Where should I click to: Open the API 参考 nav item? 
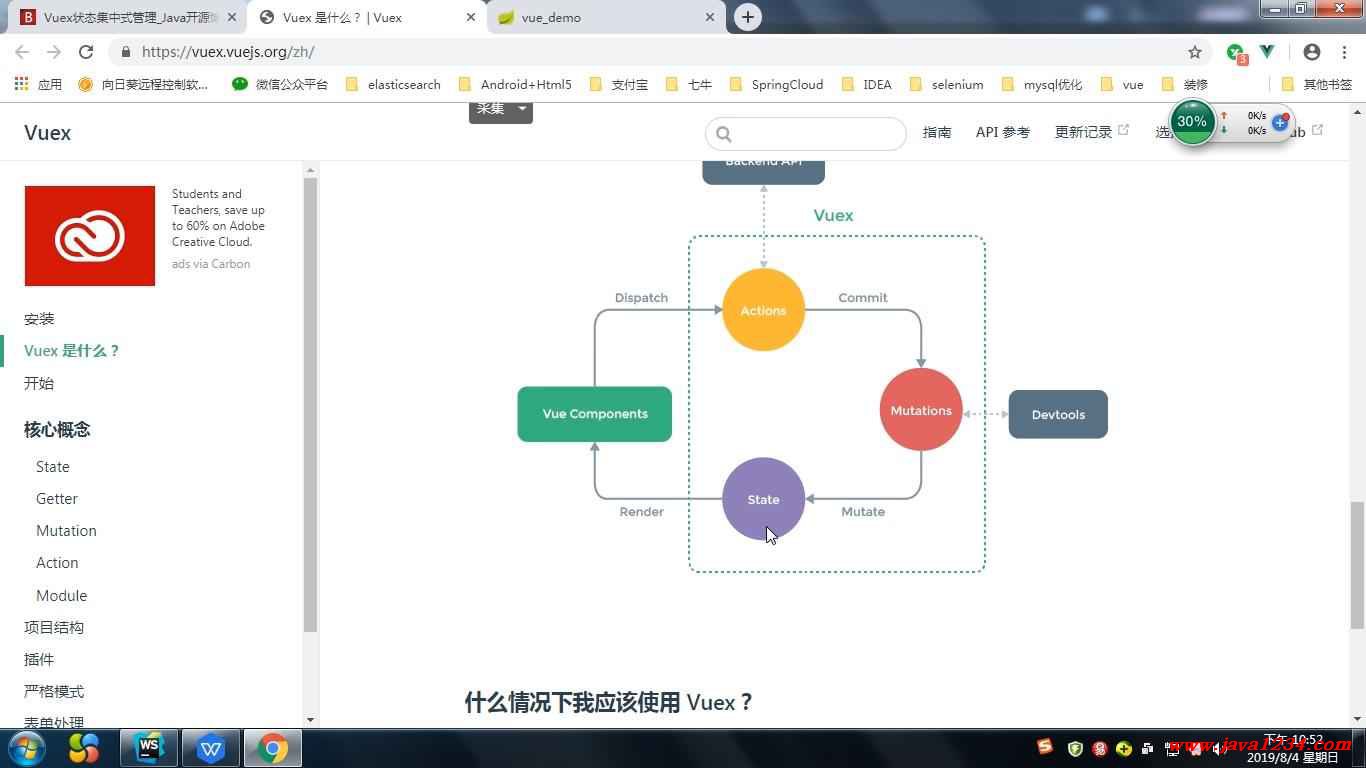(x=1003, y=132)
